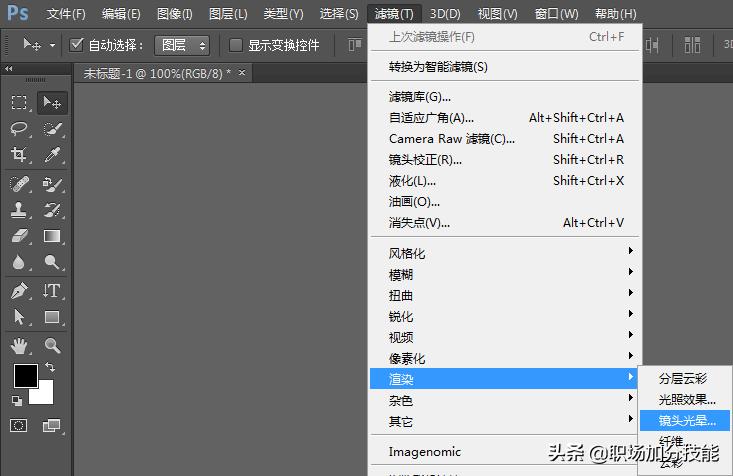Open 液化(L)... filter

pos(506,181)
